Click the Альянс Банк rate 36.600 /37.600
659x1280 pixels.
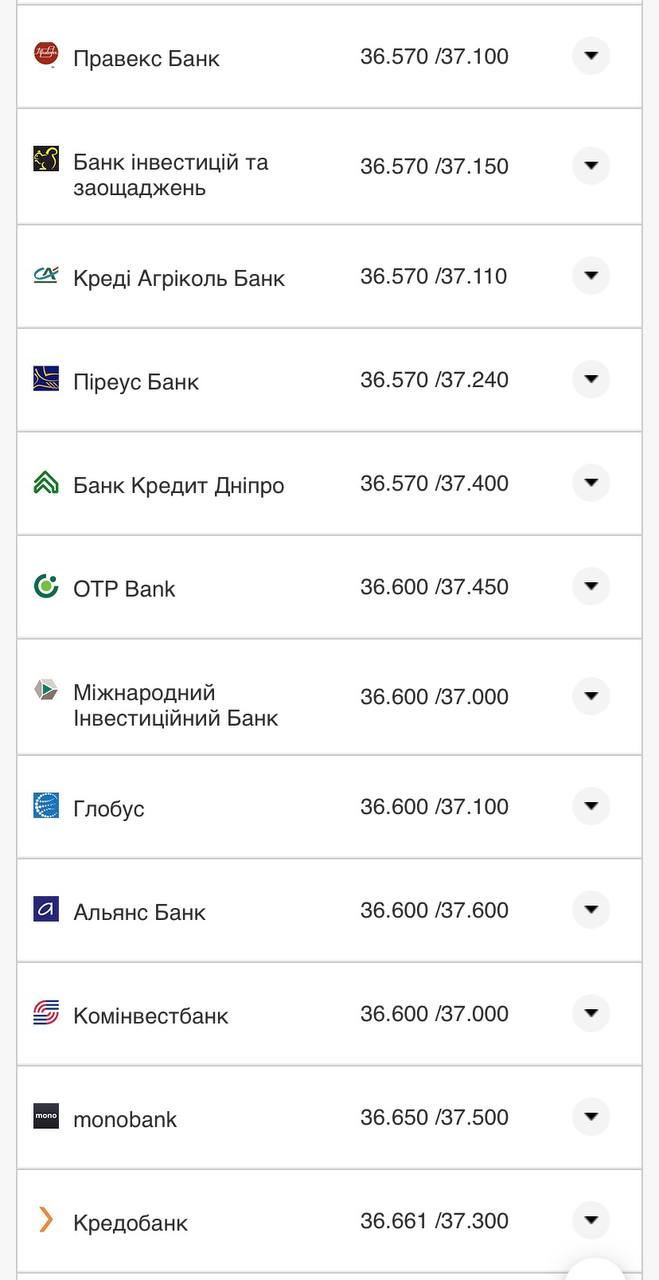click(x=434, y=910)
